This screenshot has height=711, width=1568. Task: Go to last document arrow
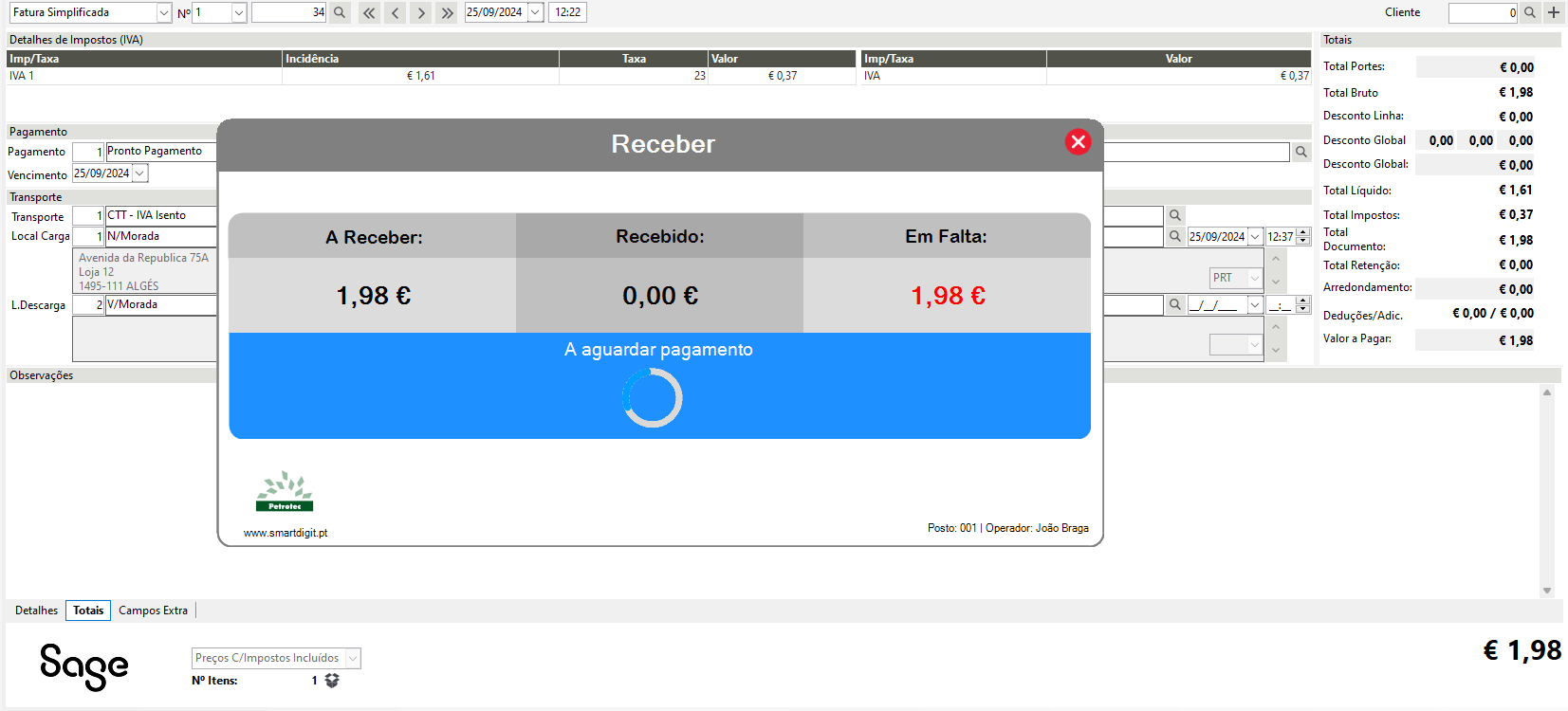pos(448,12)
